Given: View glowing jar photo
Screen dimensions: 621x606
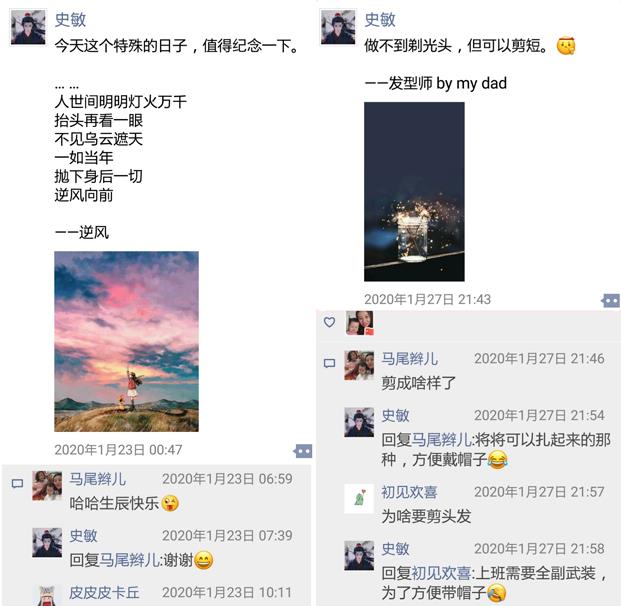Looking at the screenshot, I should (x=414, y=192).
